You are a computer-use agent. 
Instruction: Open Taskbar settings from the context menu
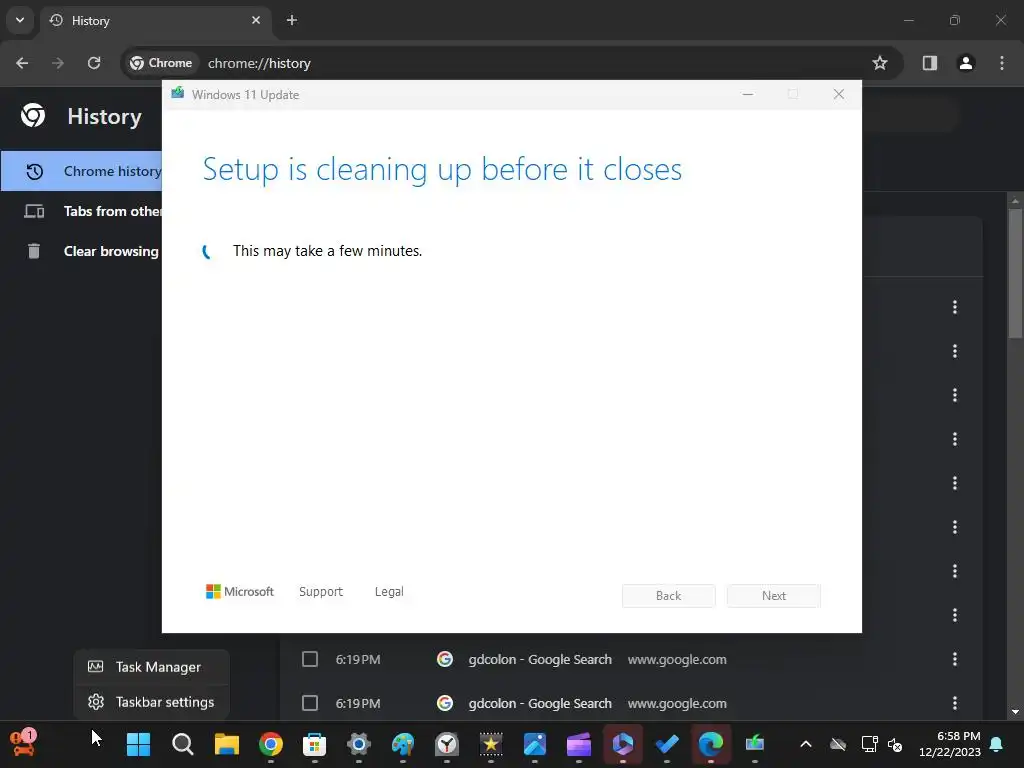(152, 702)
